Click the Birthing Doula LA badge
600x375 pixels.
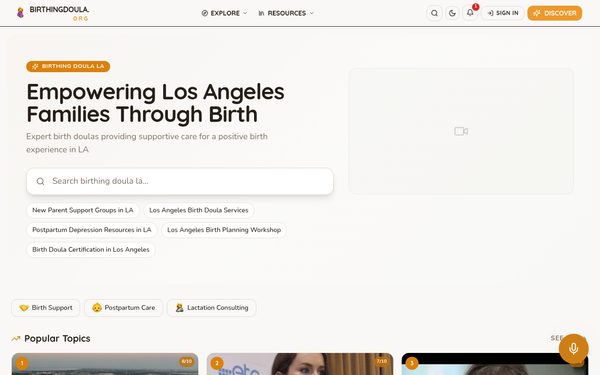tap(68, 66)
